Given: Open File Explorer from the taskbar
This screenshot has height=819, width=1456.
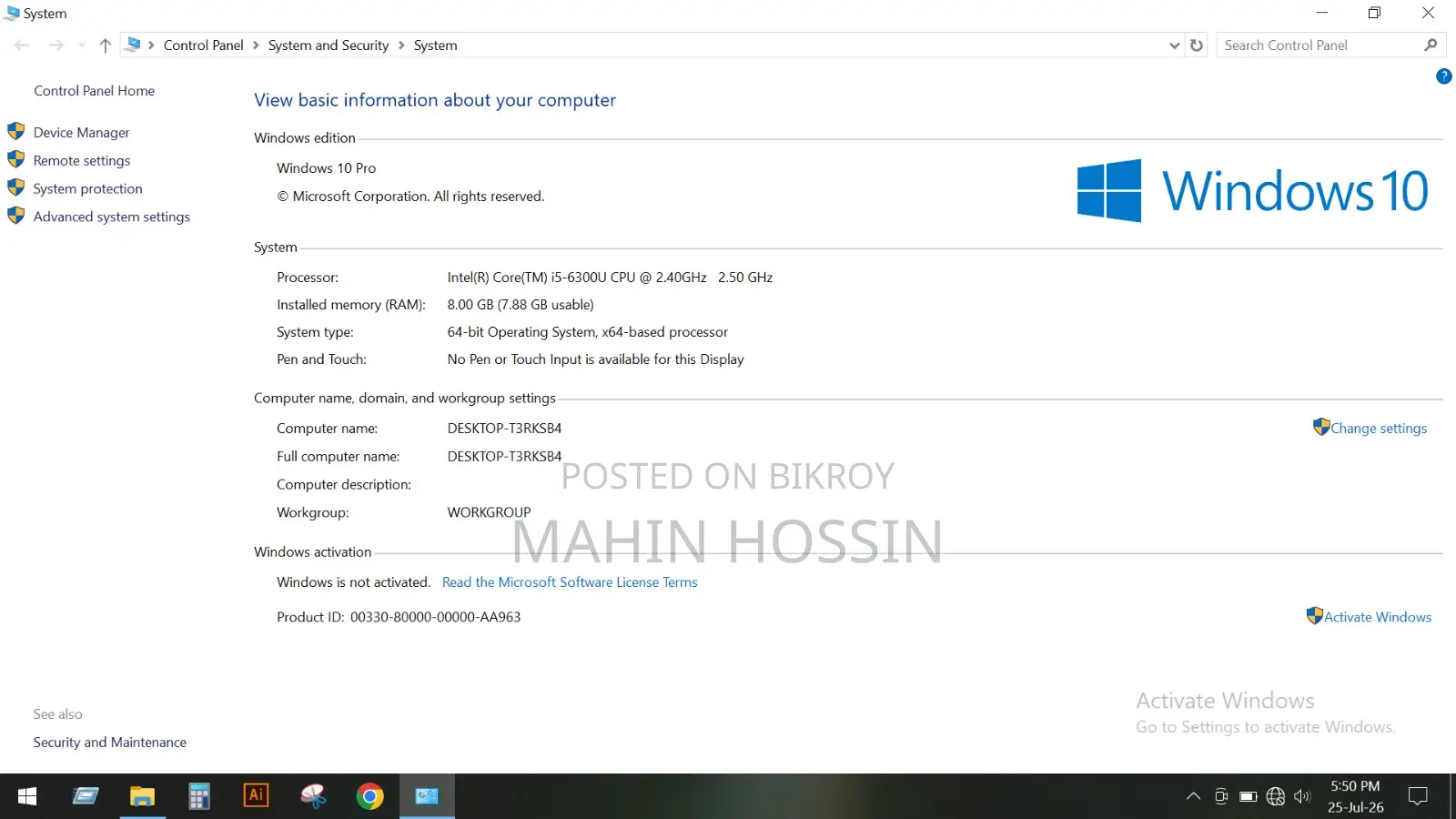Looking at the screenshot, I should (x=142, y=796).
